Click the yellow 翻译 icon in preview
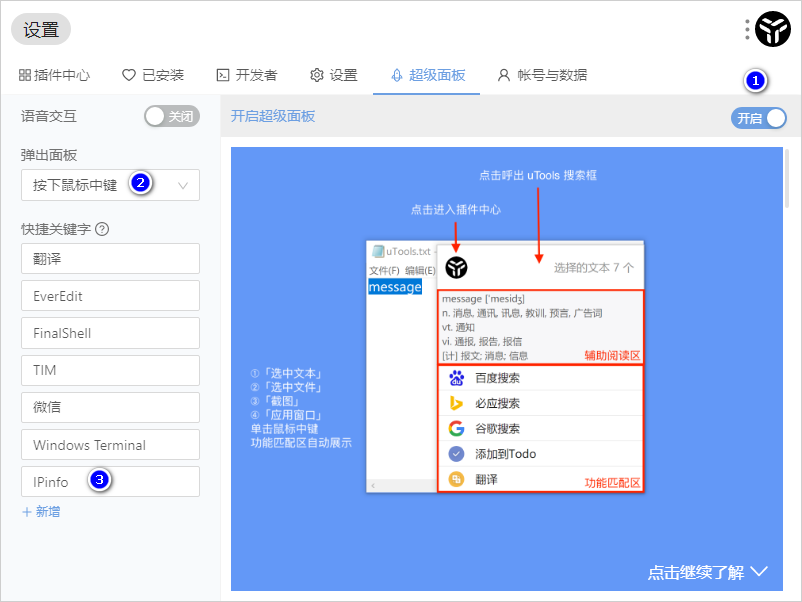The image size is (802, 602). click(456, 480)
